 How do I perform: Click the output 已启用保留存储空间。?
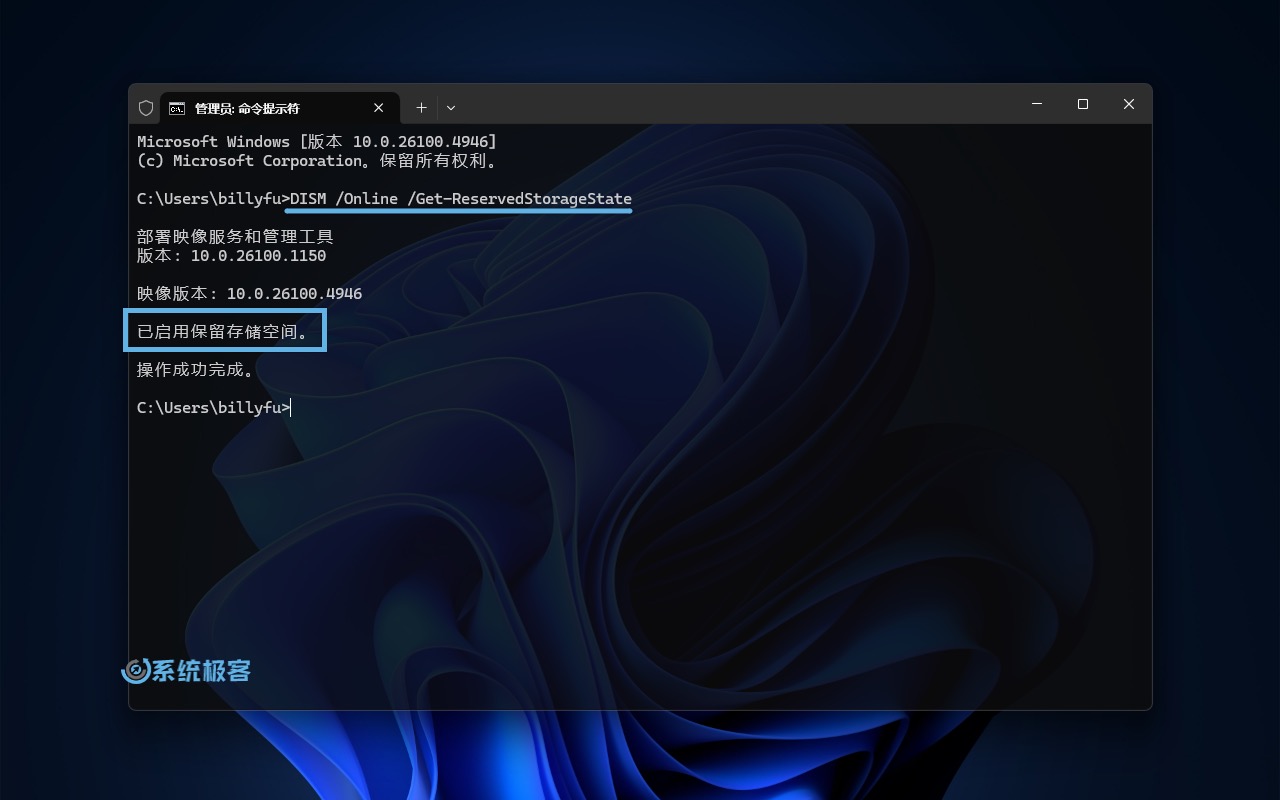tap(225, 331)
